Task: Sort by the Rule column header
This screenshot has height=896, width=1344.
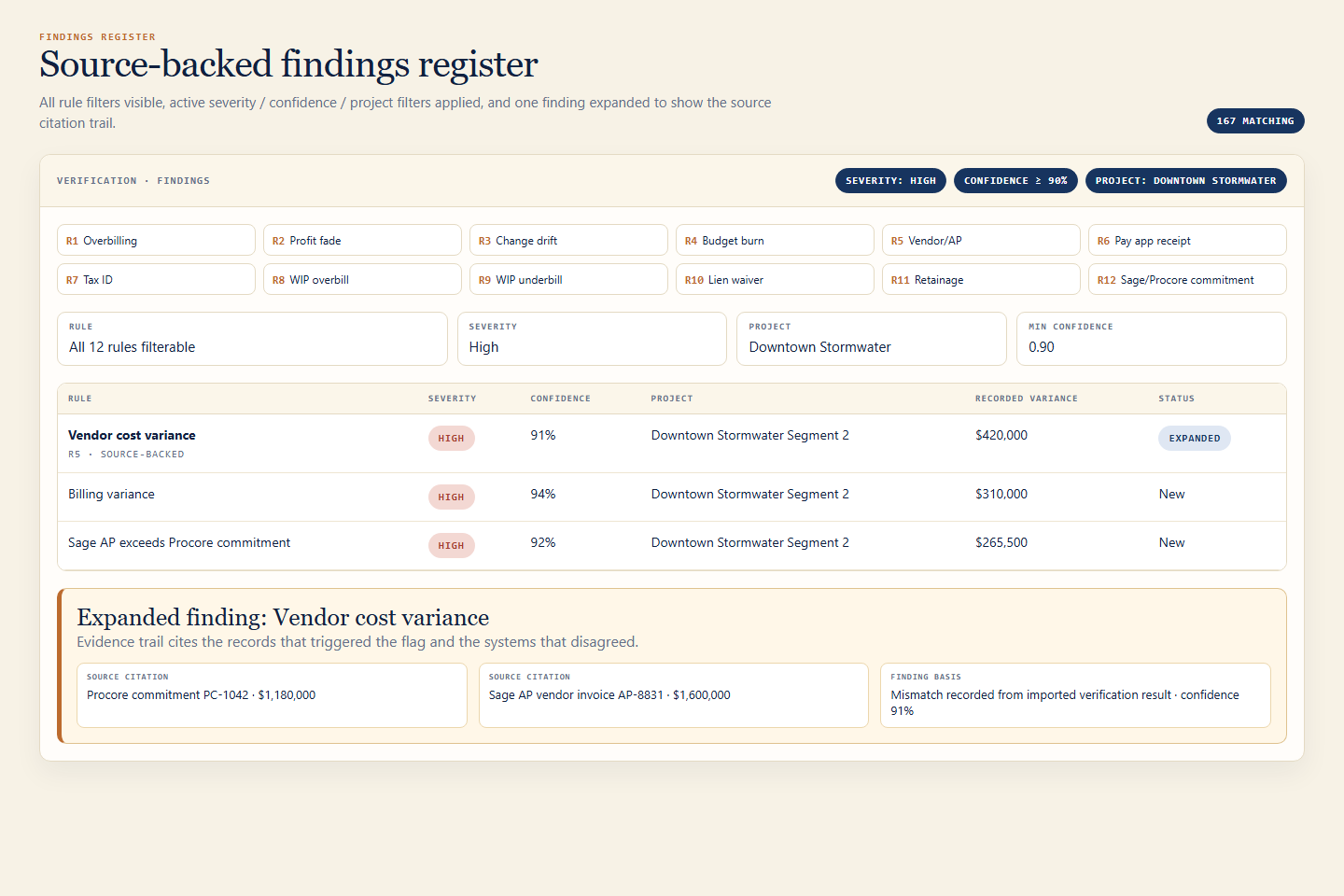Action: pyautogui.click(x=80, y=399)
